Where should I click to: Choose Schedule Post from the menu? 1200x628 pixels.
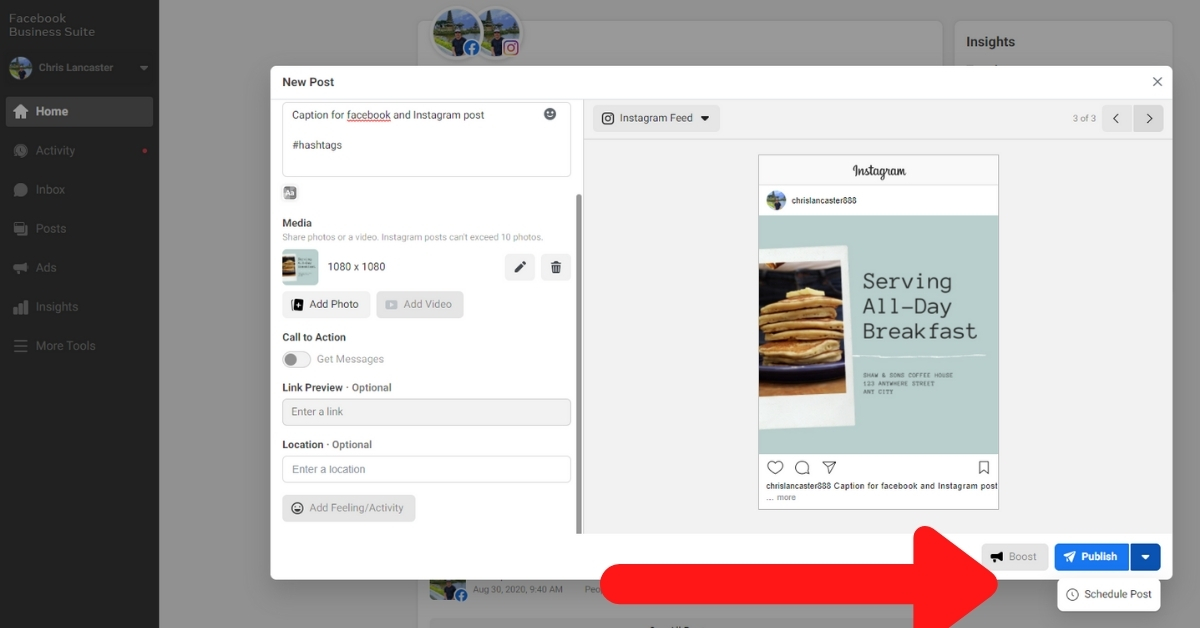coord(1109,594)
